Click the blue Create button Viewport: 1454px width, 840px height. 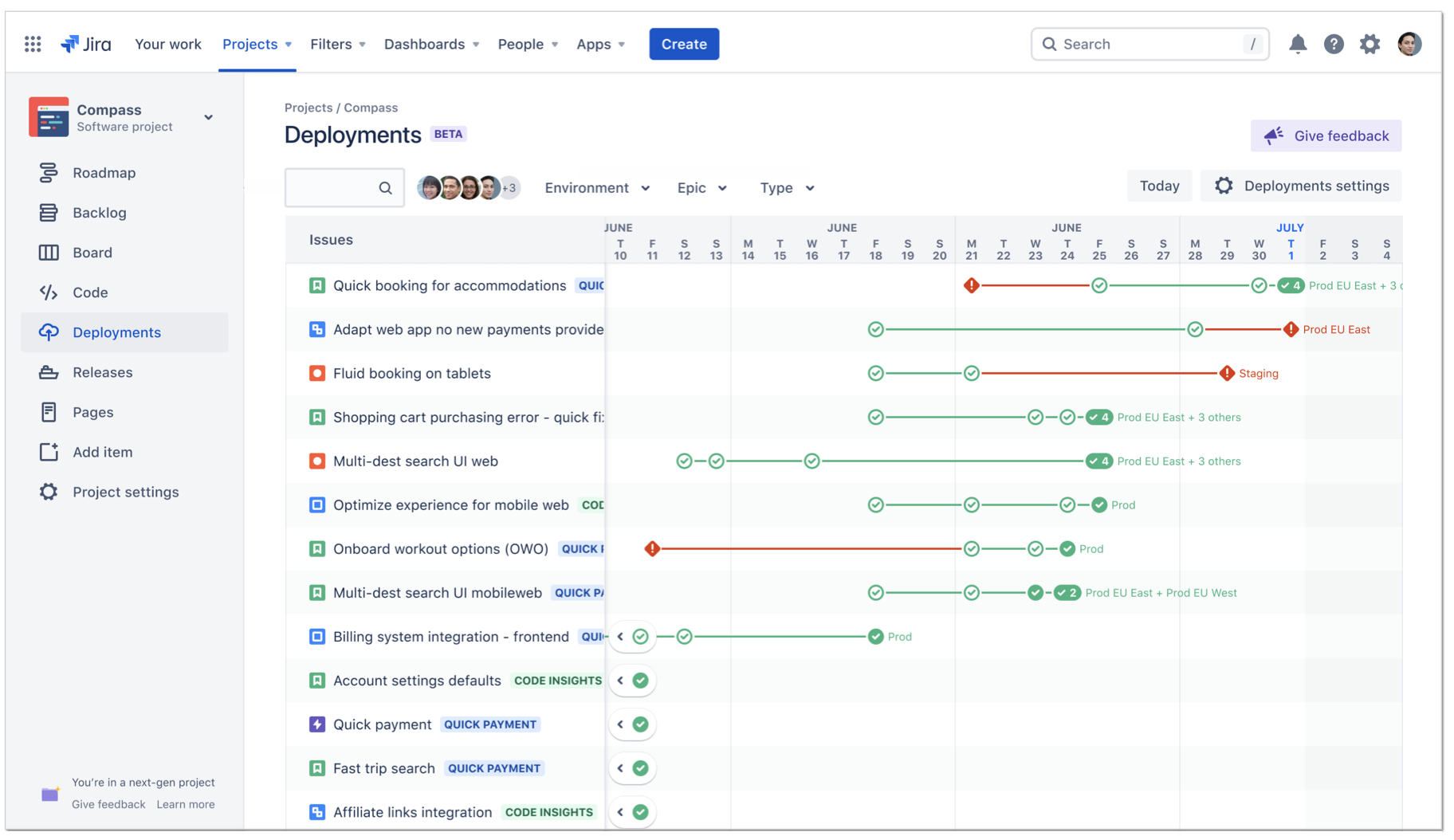(683, 44)
